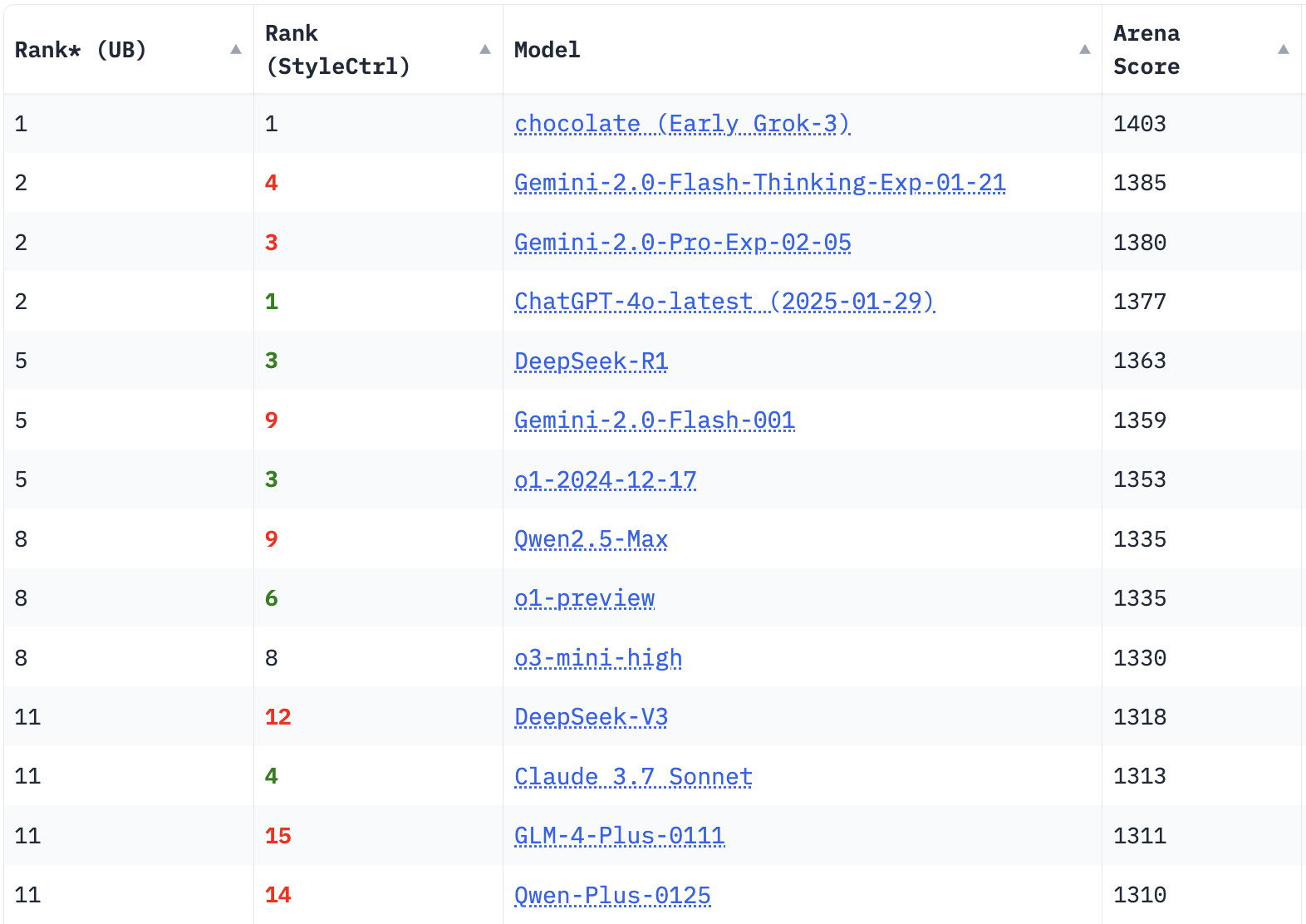Open the o3-mini-high model link
This screenshot has width=1306, height=924.
pos(598,658)
